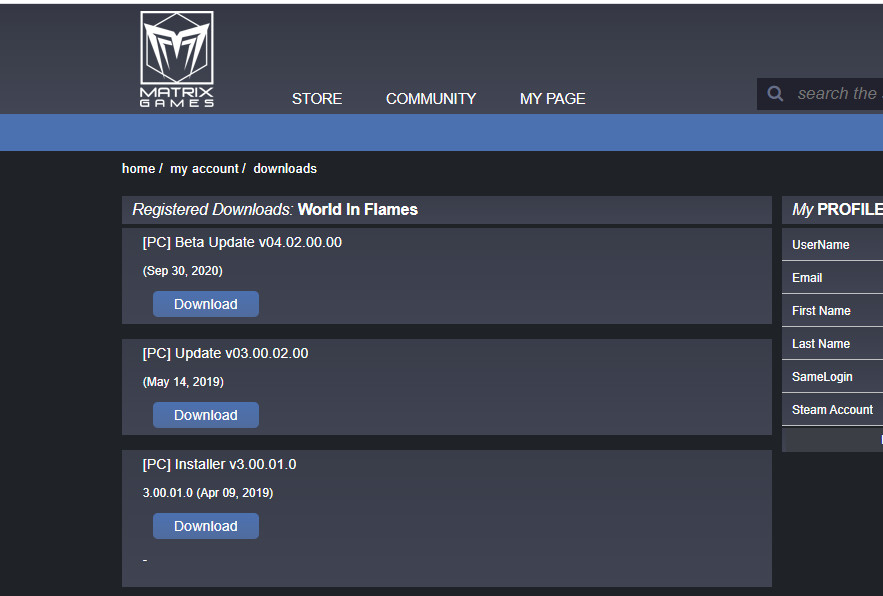The width and height of the screenshot is (883, 596).
Task: Download Beta Update v04.02.00.00
Action: [206, 304]
